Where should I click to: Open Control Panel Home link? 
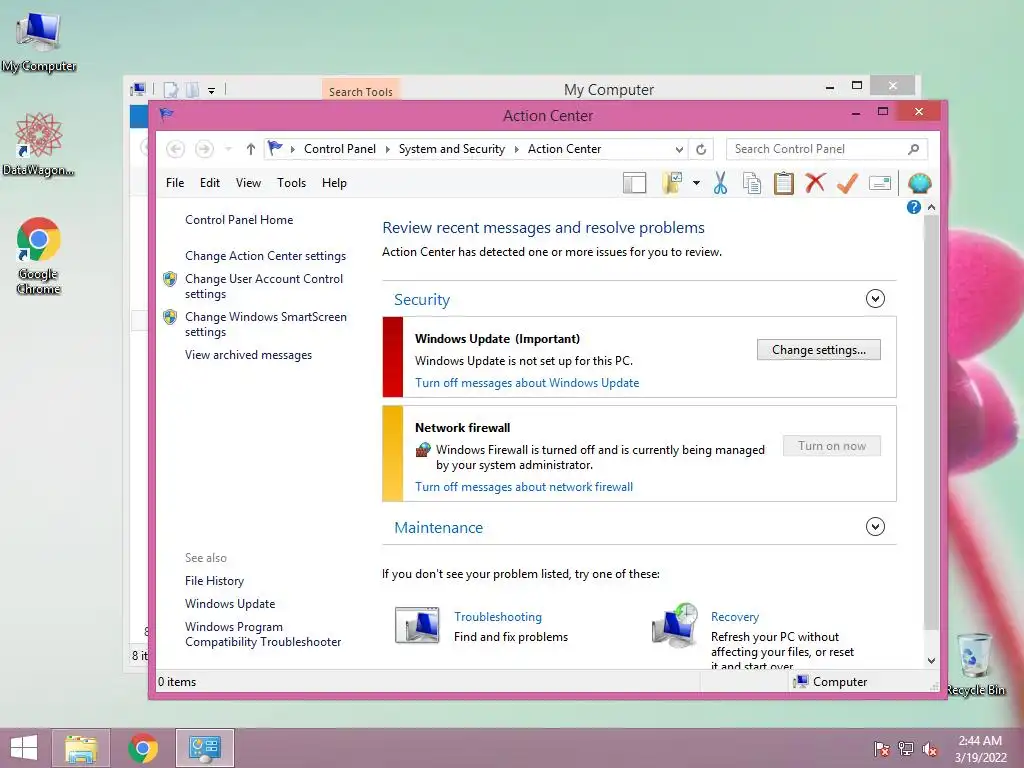tap(239, 219)
